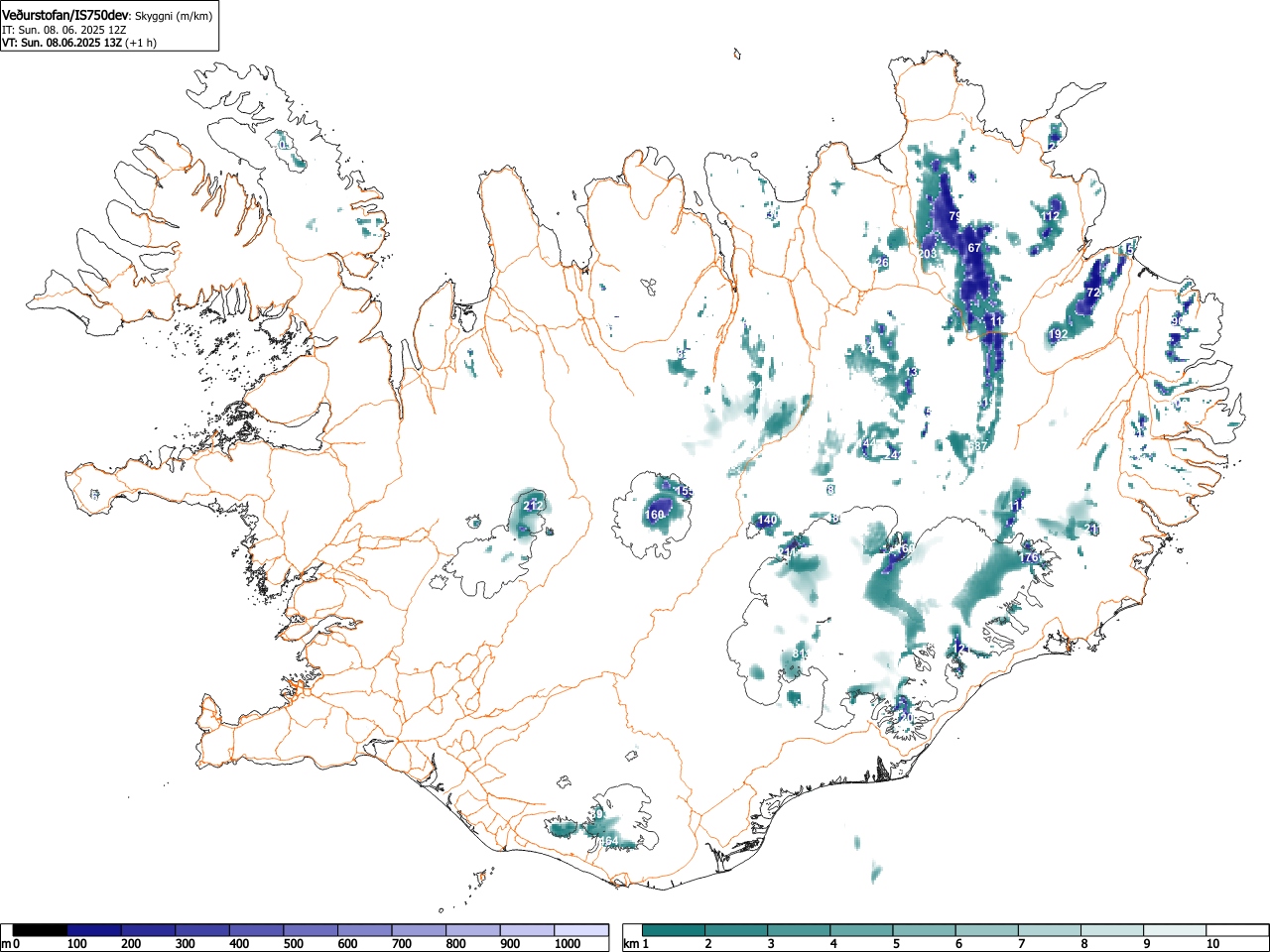Select the 500–600 m legend swatch
The height and width of the screenshot is (952, 1270).
311,930
